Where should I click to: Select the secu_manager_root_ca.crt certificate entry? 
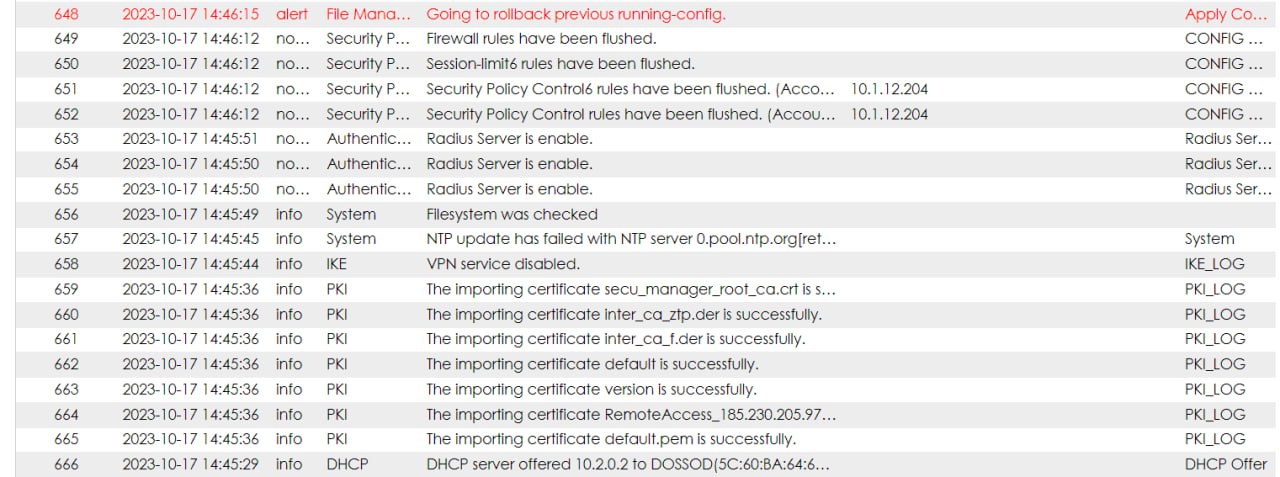[x=630, y=289]
